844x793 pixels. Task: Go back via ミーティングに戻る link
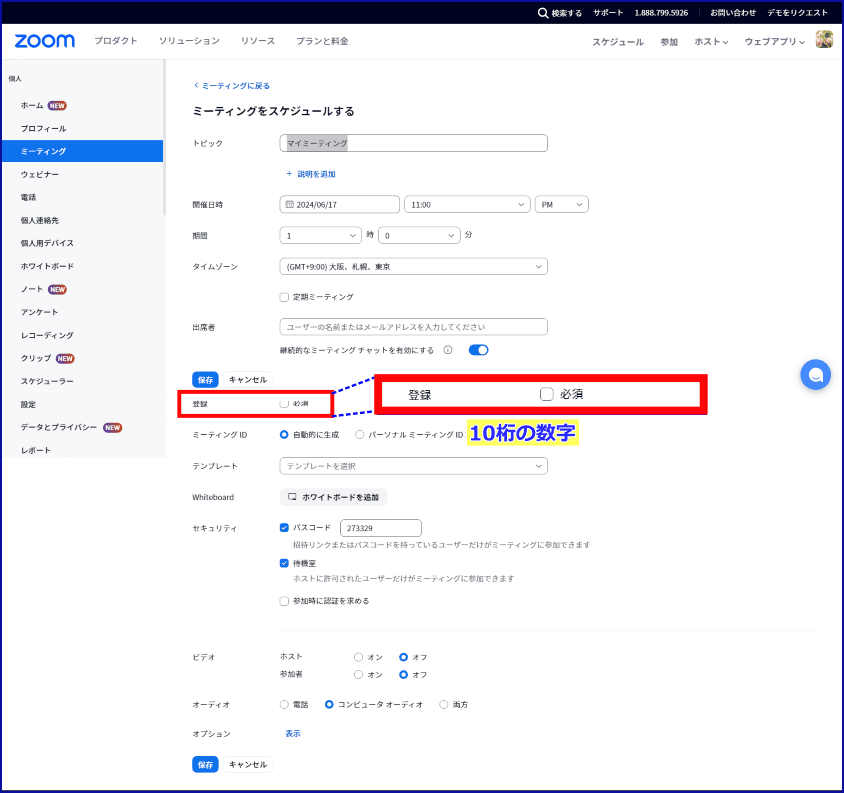(232, 86)
